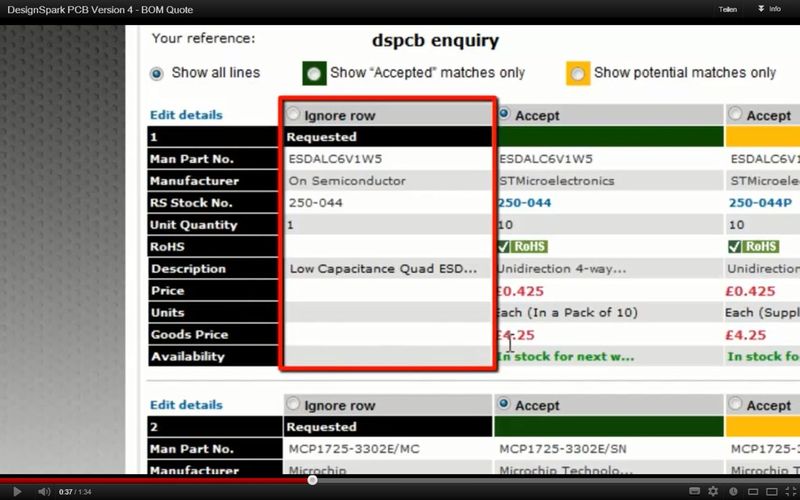Screen dimensions: 800x500
Task: Click requested part MCP1725-3302E/MC
Action: click(x=354, y=449)
